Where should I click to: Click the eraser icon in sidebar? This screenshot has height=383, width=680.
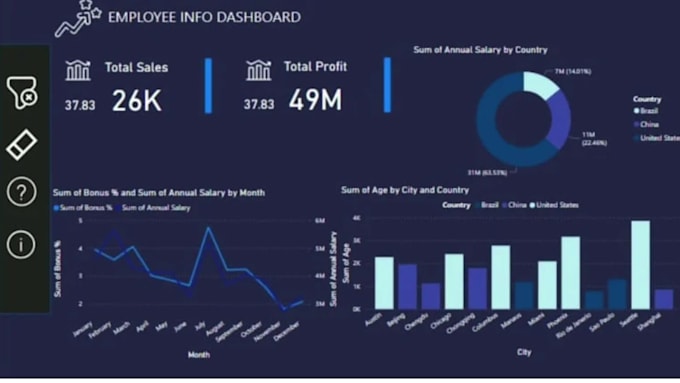click(21, 144)
